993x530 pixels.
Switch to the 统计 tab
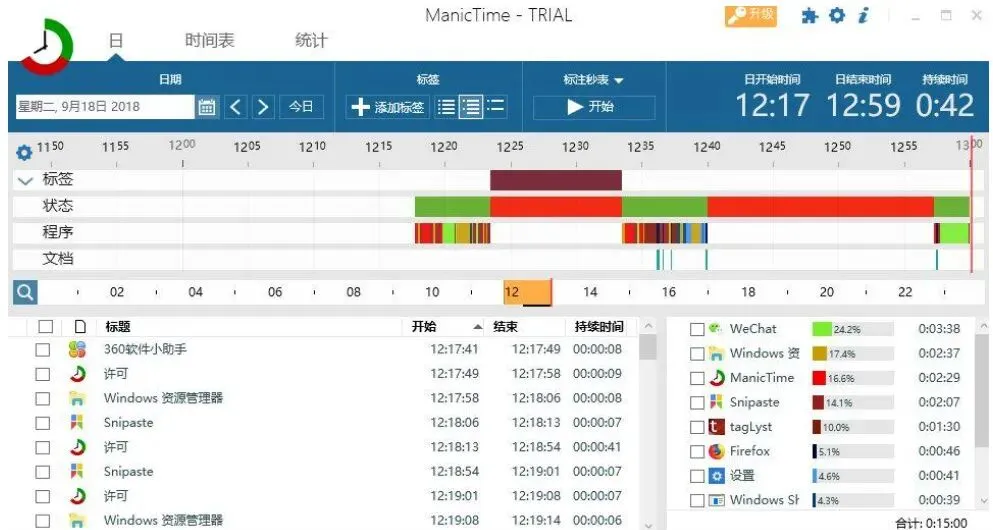pos(311,41)
